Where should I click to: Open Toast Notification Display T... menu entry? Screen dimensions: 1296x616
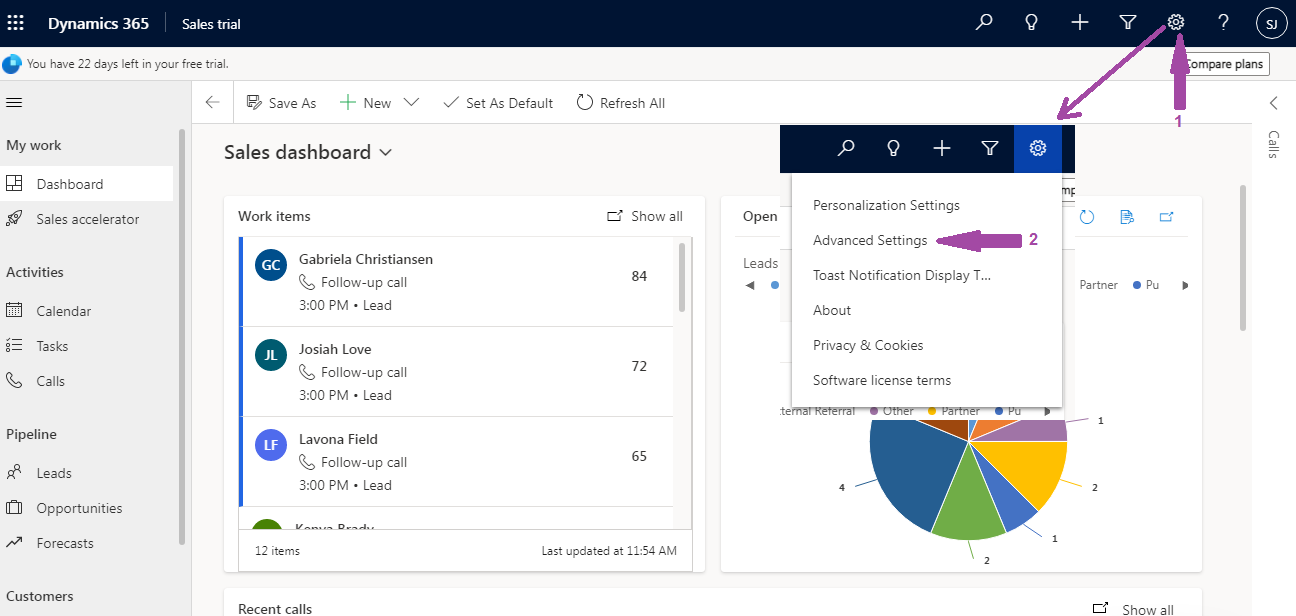coord(902,275)
